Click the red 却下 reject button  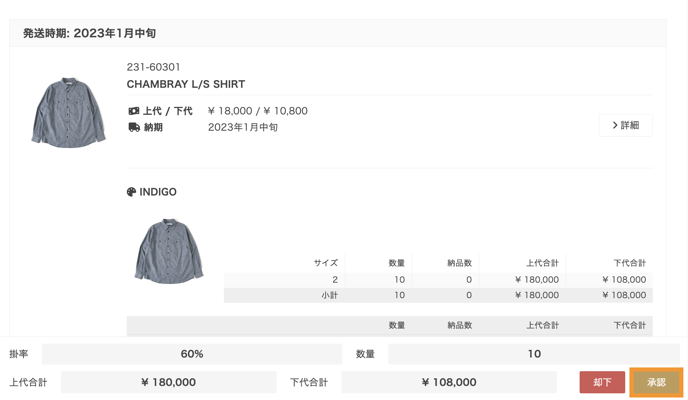(602, 382)
